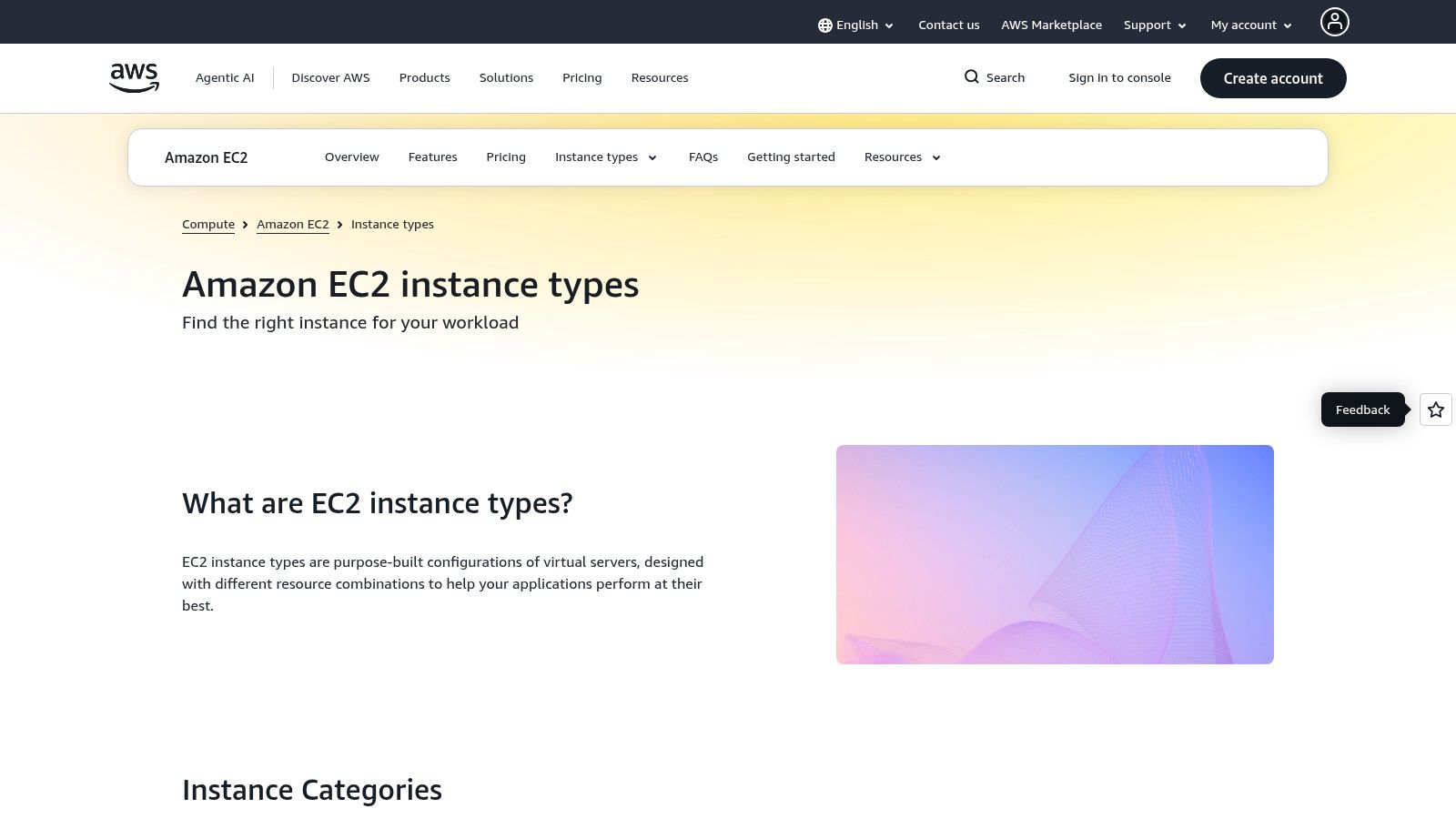Navigate to the Compute breadcrumb link
Viewport: 1456px width, 819px height.
pos(207,224)
